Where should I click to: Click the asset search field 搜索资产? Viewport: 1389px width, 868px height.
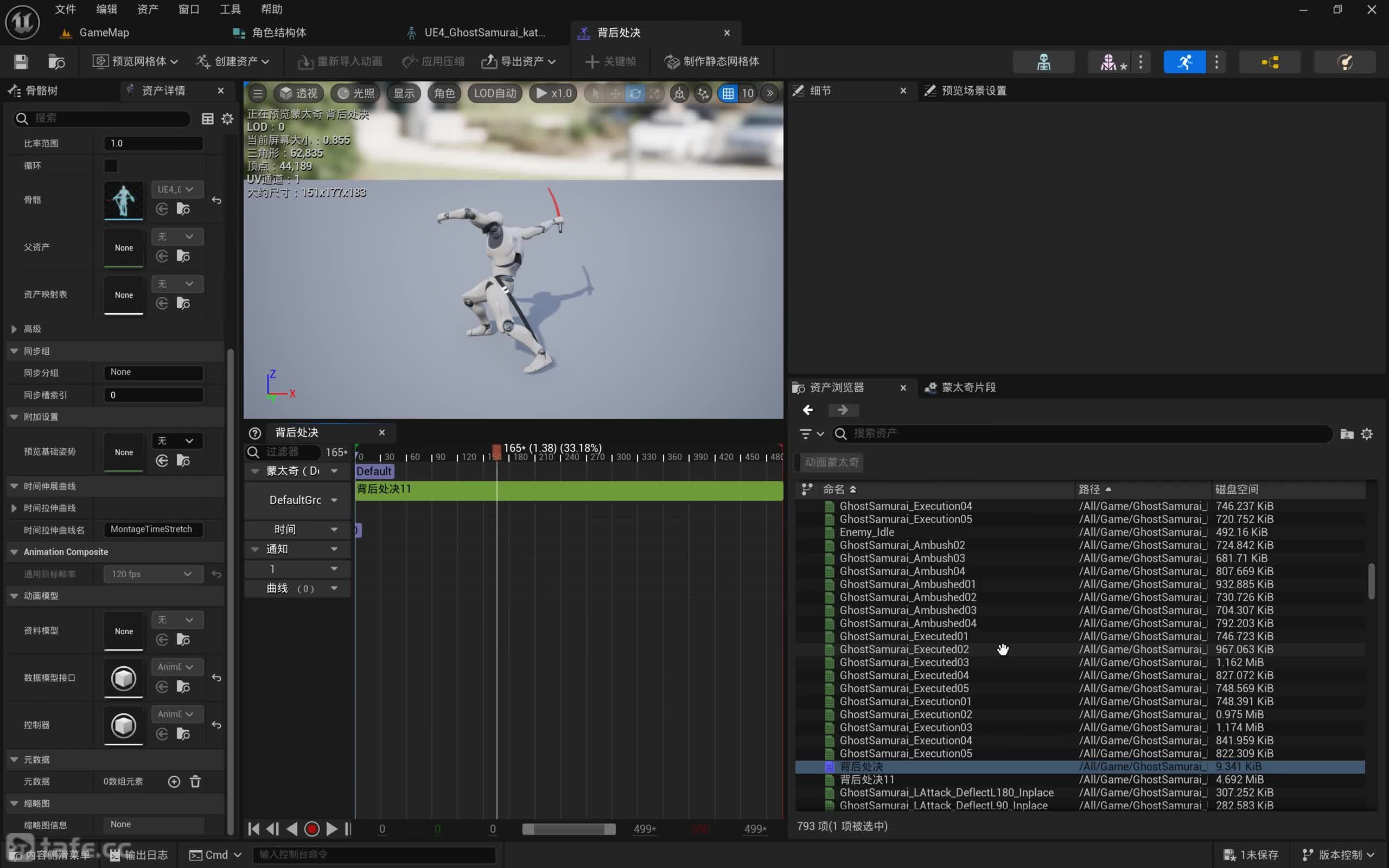pos(1082,433)
